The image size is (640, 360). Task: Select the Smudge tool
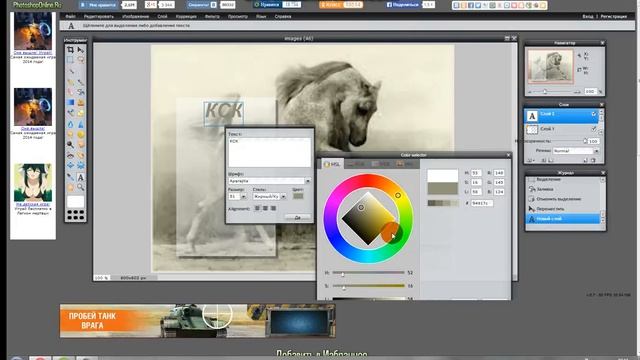(x=70, y=134)
